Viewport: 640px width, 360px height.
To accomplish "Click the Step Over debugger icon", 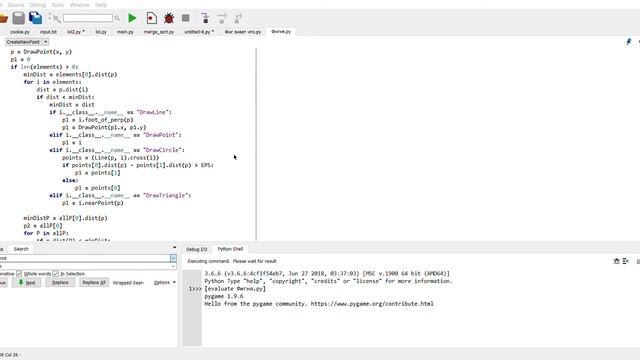I will 222,18.
